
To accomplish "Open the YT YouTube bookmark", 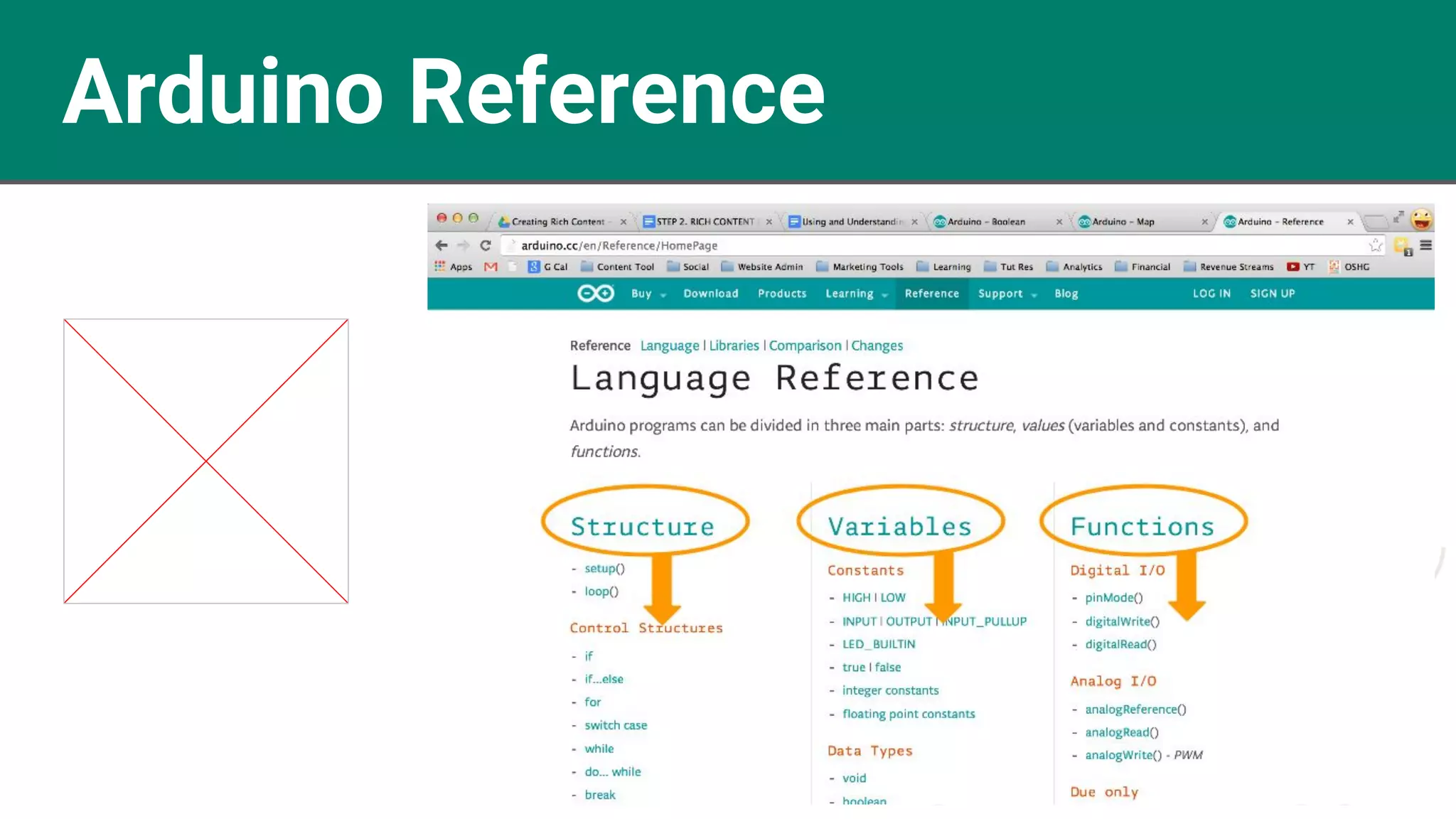I will [1301, 267].
